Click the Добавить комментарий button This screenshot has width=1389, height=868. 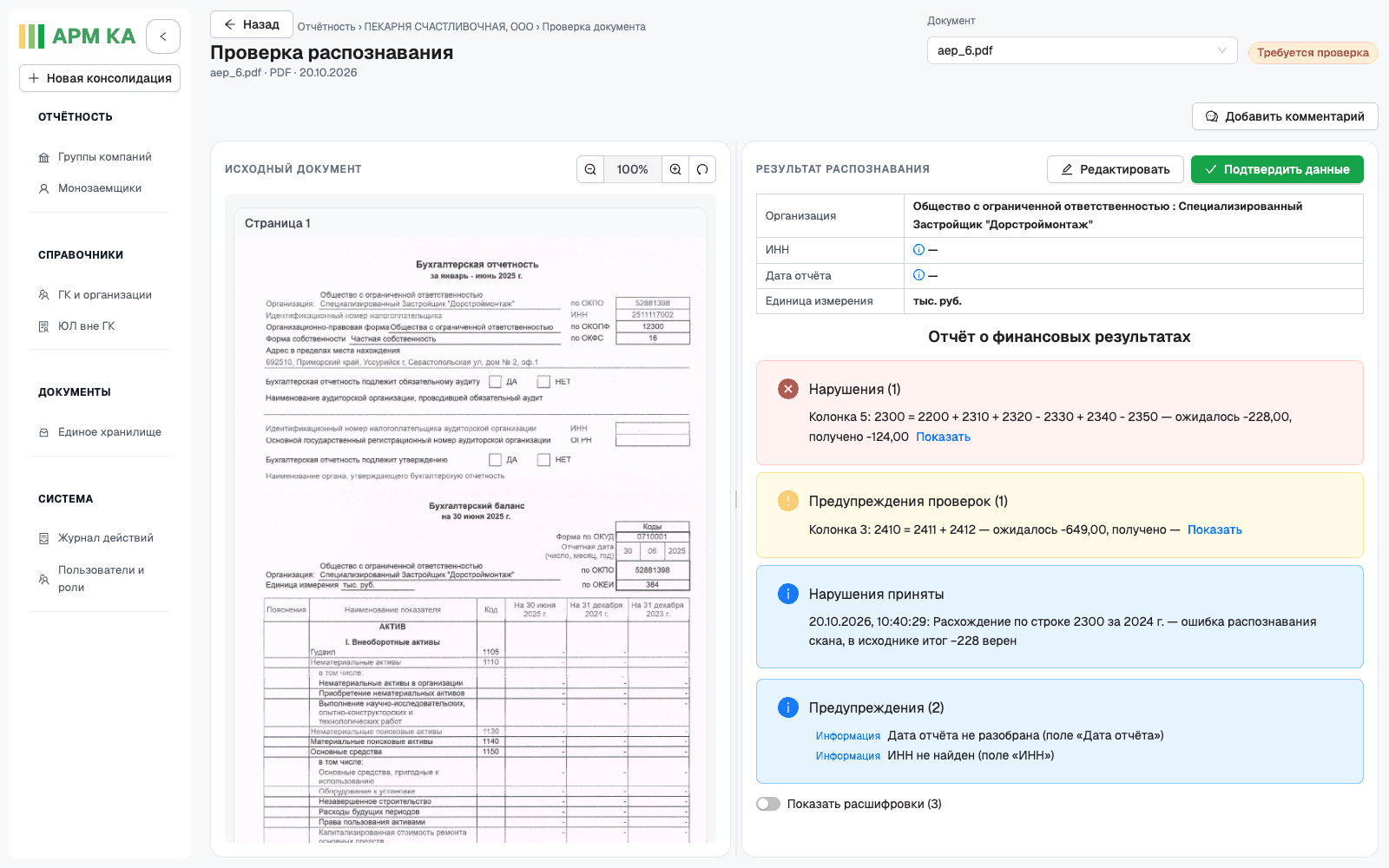click(1285, 116)
